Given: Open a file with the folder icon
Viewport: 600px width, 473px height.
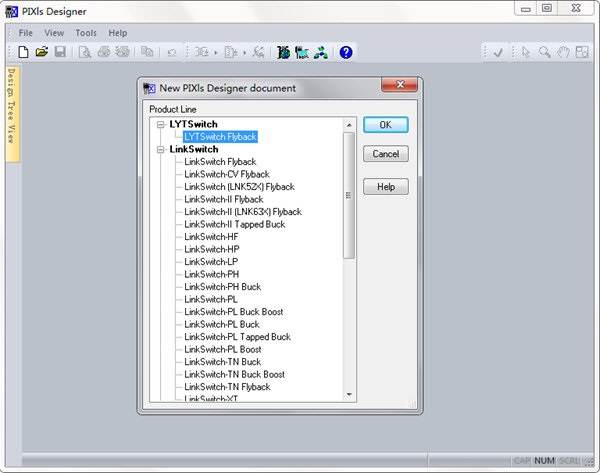Looking at the screenshot, I should 42,52.
